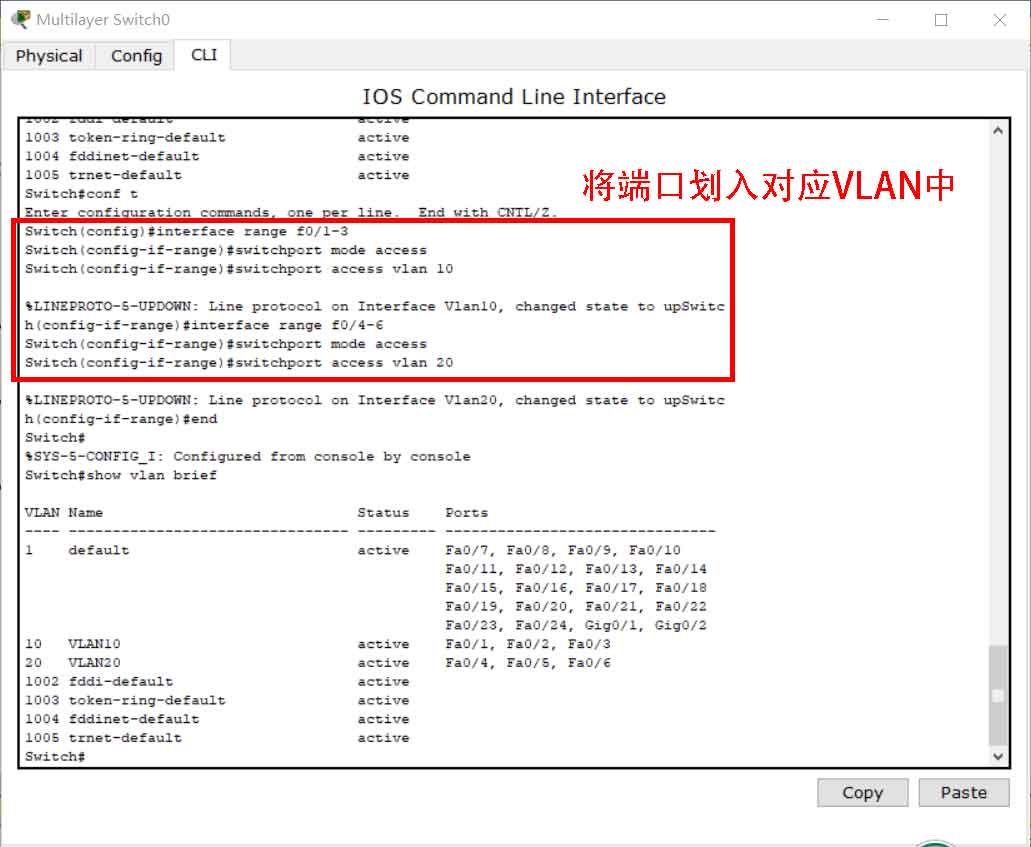Click the VLAN10 row name
This screenshot has width=1031, height=847.
(x=94, y=644)
